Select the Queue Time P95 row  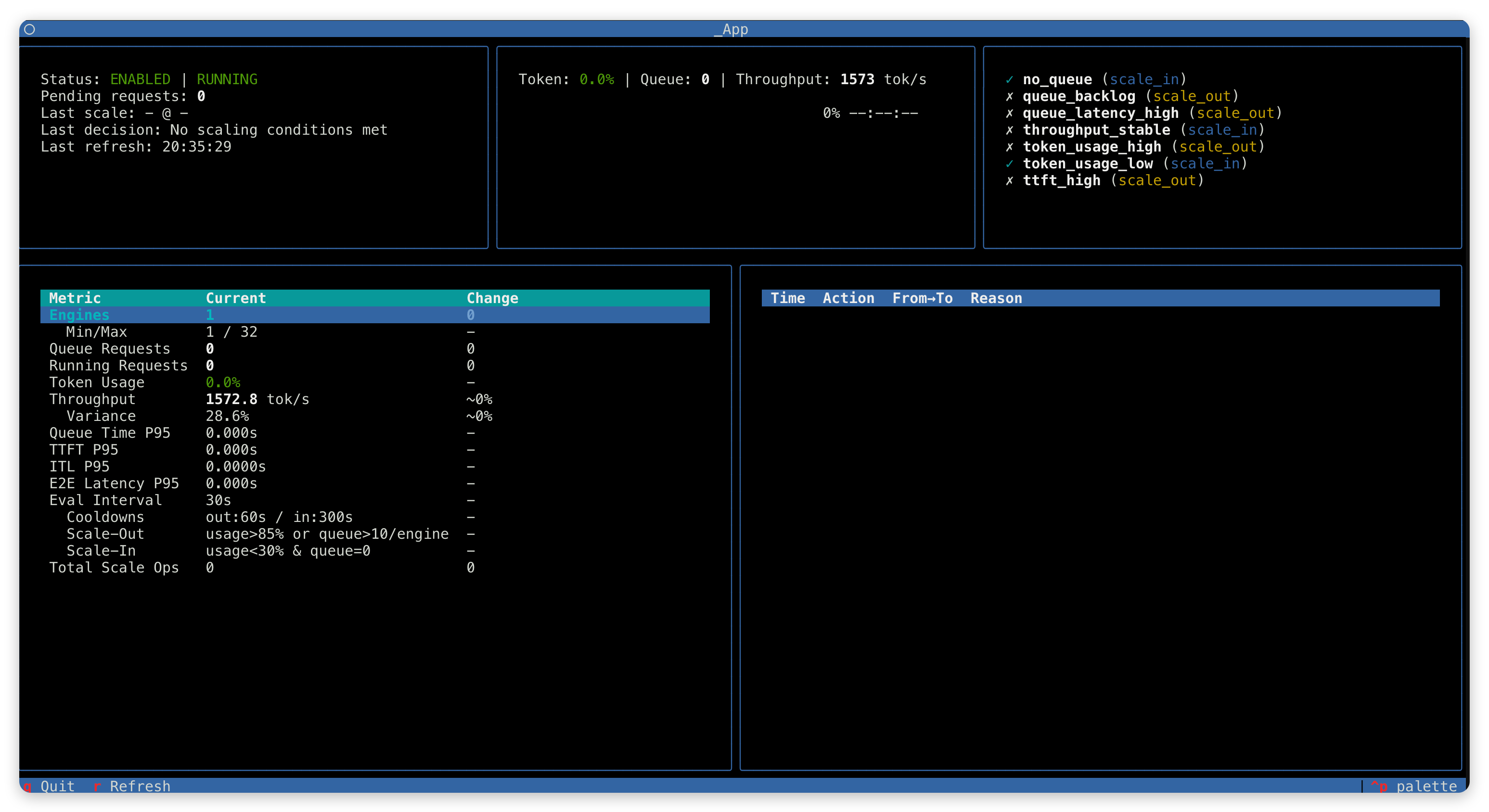coord(374,432)
